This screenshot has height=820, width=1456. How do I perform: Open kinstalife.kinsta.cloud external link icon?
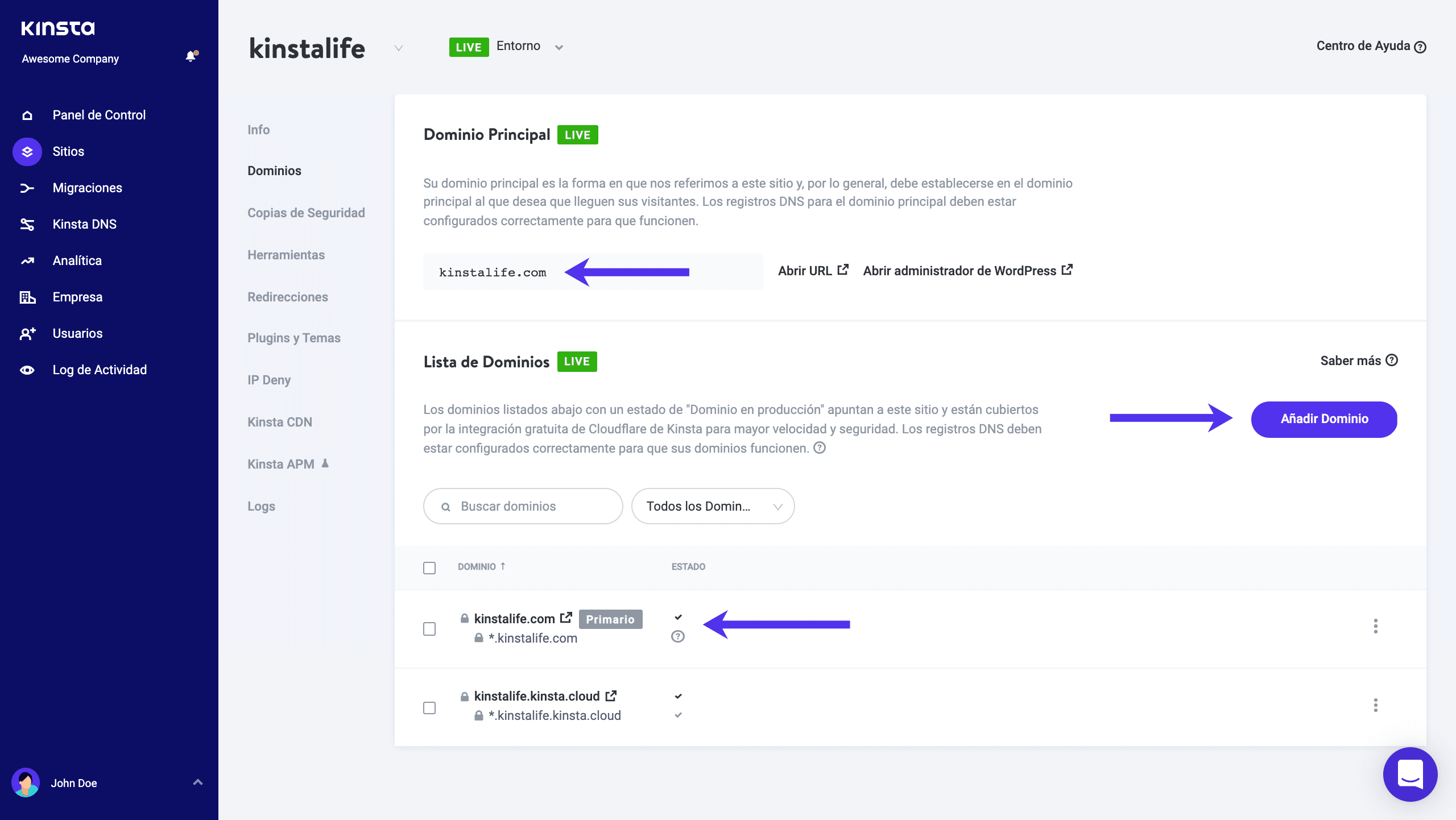[x=611, y=696]
